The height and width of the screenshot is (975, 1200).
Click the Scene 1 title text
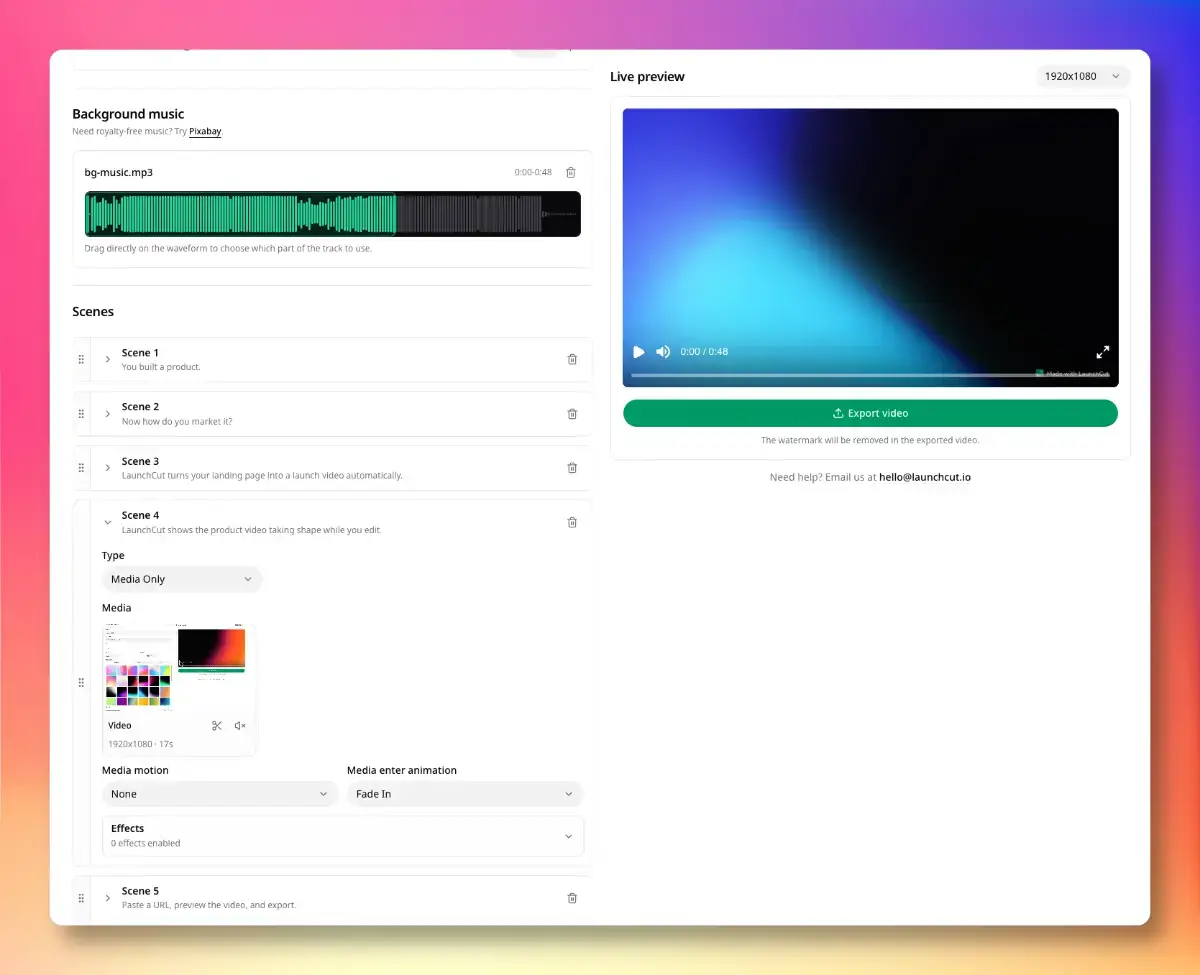click(x=140, y=353)
